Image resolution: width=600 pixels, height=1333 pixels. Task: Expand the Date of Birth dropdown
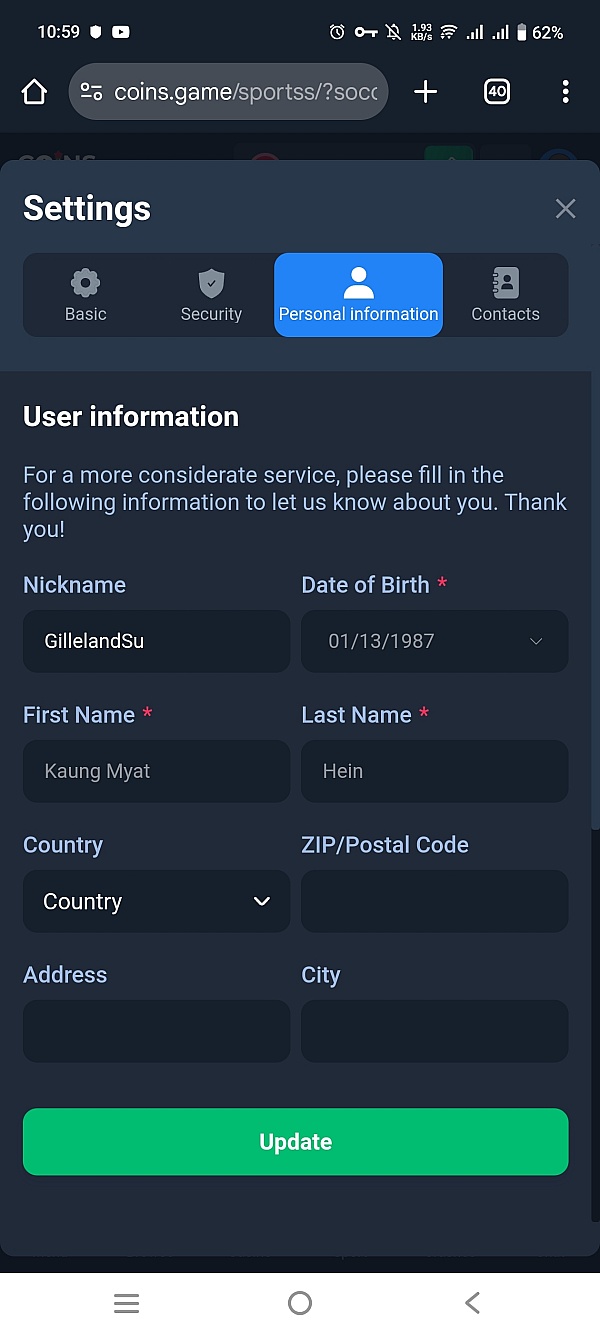click(x=435, y=641)
